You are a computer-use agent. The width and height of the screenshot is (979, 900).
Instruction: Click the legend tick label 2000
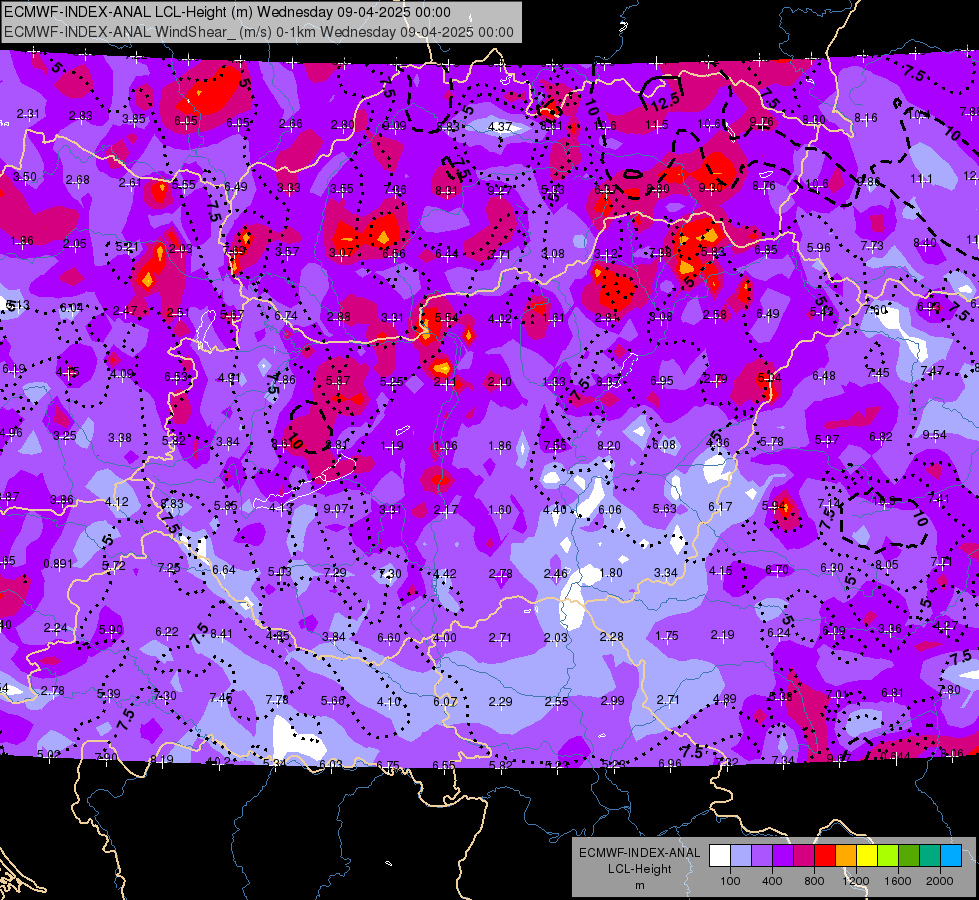point(940,881)
